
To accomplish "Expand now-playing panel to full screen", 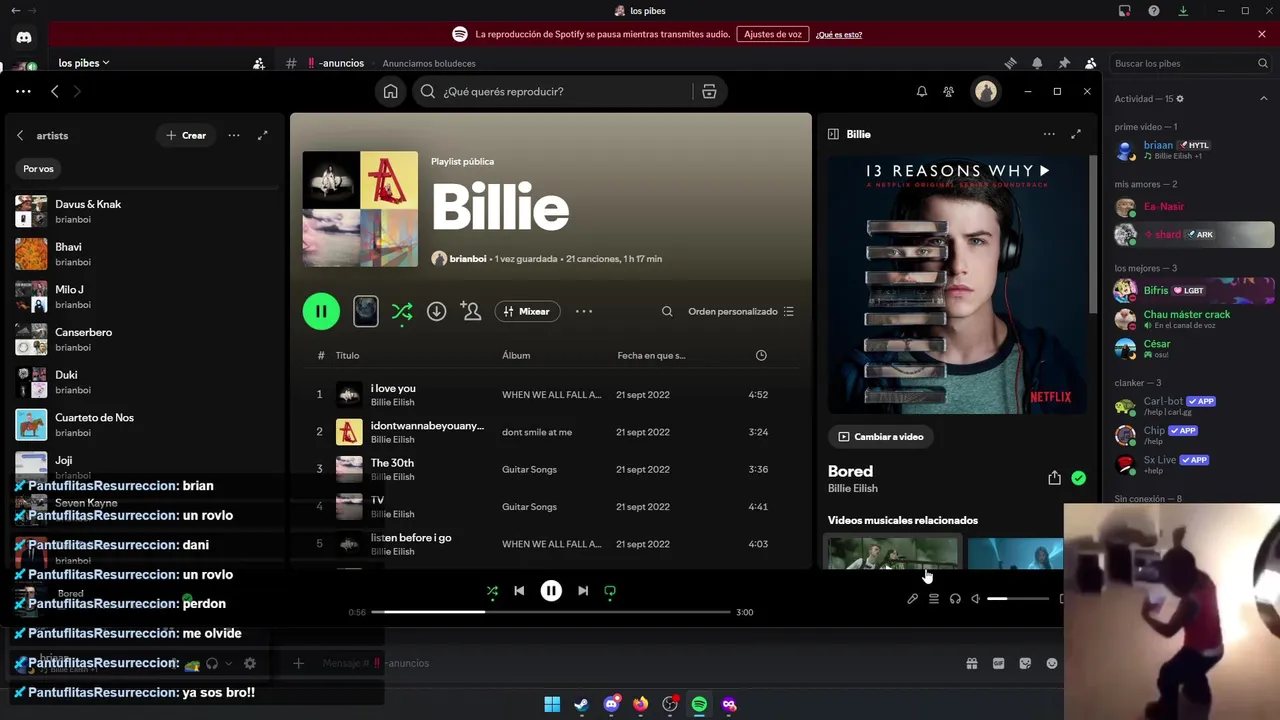I will click(x=1076, y=134).
